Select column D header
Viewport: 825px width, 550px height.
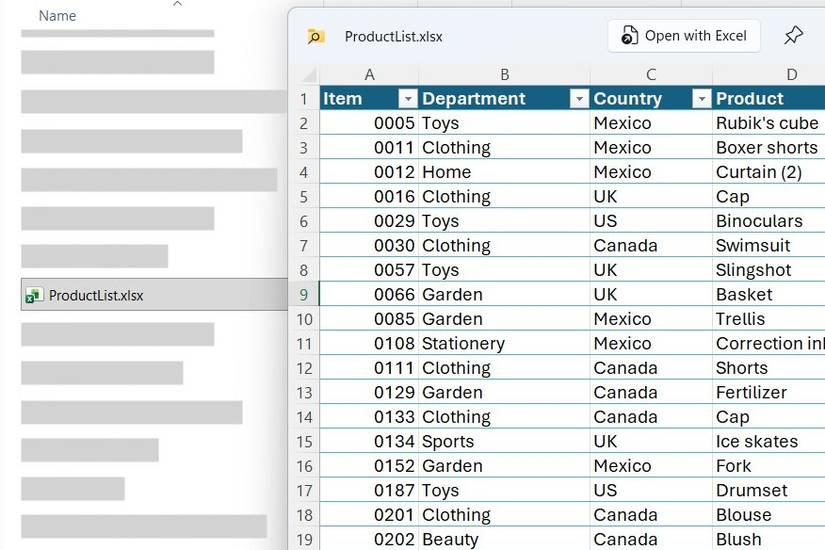pos(769,75)
